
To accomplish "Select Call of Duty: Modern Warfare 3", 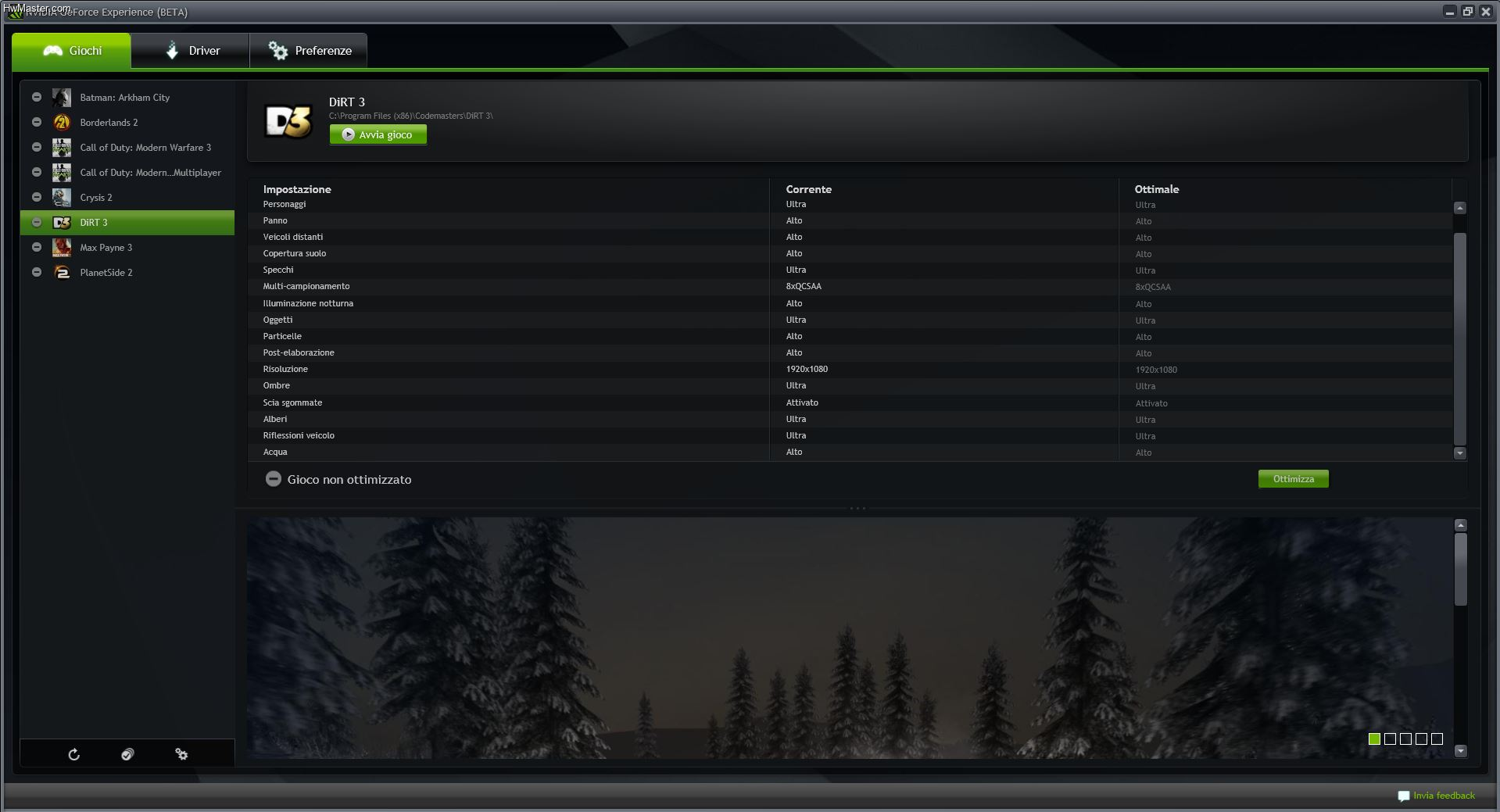I will pos(127,148).
